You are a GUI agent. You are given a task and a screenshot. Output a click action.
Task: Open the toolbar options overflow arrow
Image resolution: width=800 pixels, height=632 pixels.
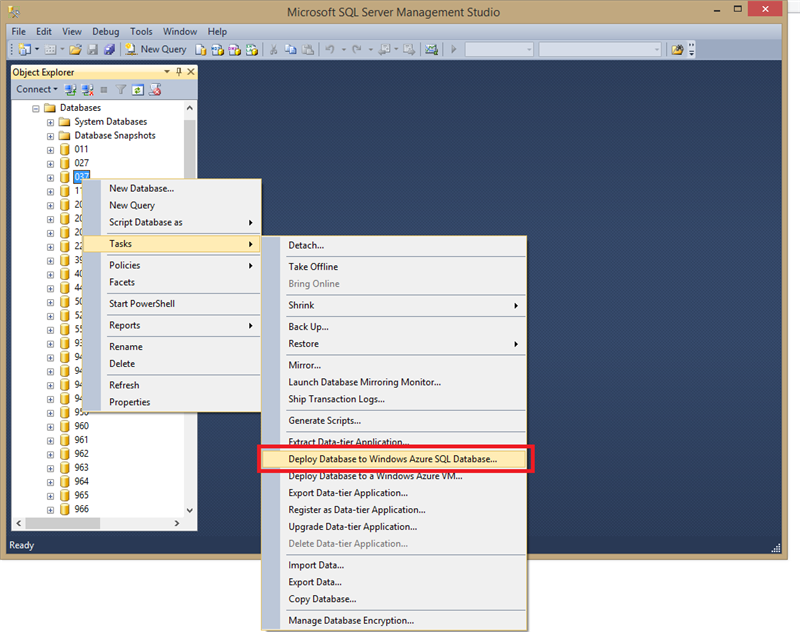(x=691, y=49)
